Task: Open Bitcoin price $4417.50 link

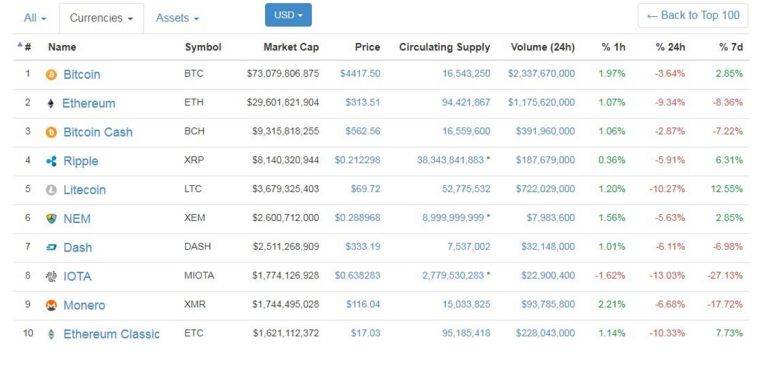Action: (x=360, y=74)
